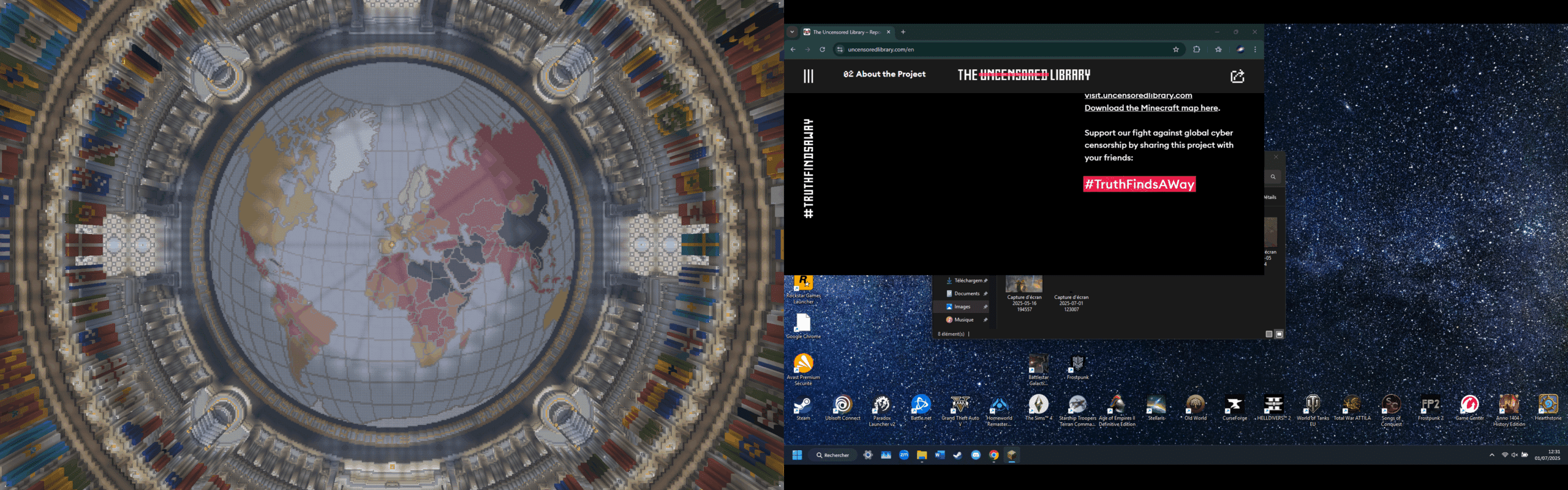The height and width of the screenshot is (490, 1568).
Task: Open the Chrome extensions puzzle icon
Action: point(1196,50)
